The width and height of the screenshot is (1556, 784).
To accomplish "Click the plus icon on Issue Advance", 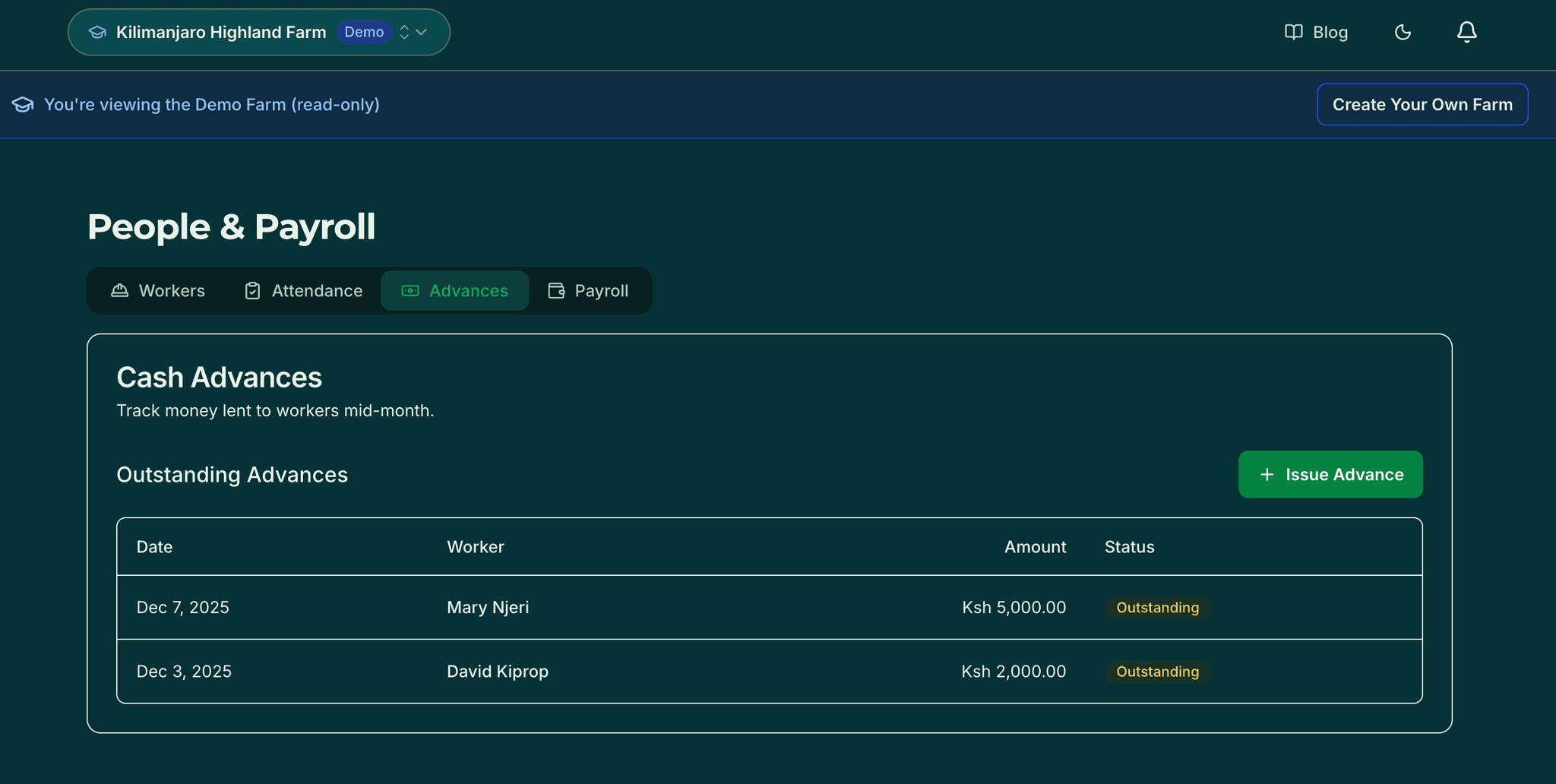I will [x=1267, y=474].
